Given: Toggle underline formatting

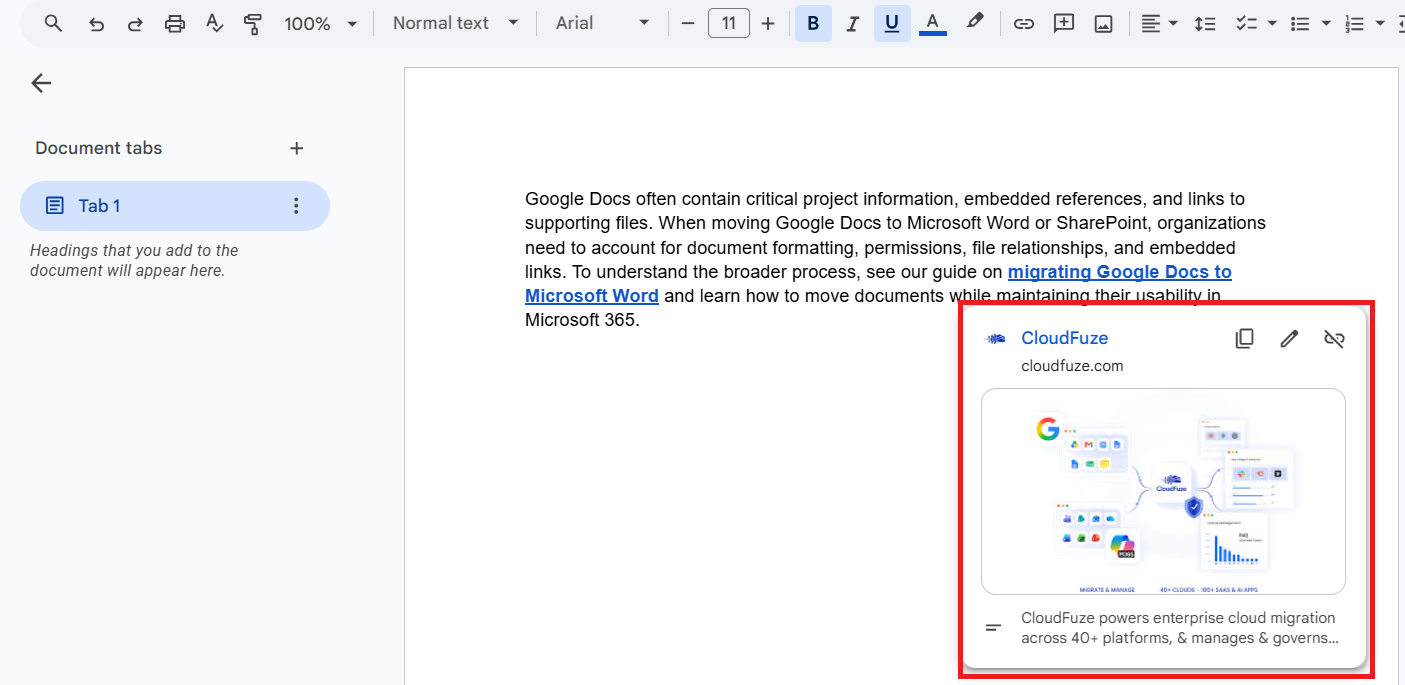Looking at the screenshot, I should point(892,23).
